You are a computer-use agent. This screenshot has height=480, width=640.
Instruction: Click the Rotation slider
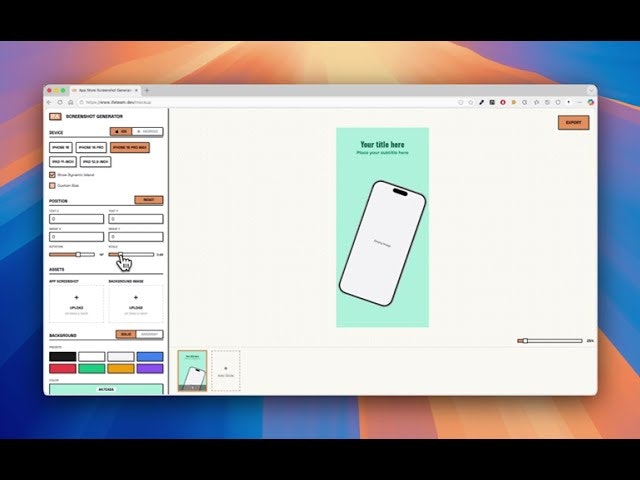coord(72,254)
